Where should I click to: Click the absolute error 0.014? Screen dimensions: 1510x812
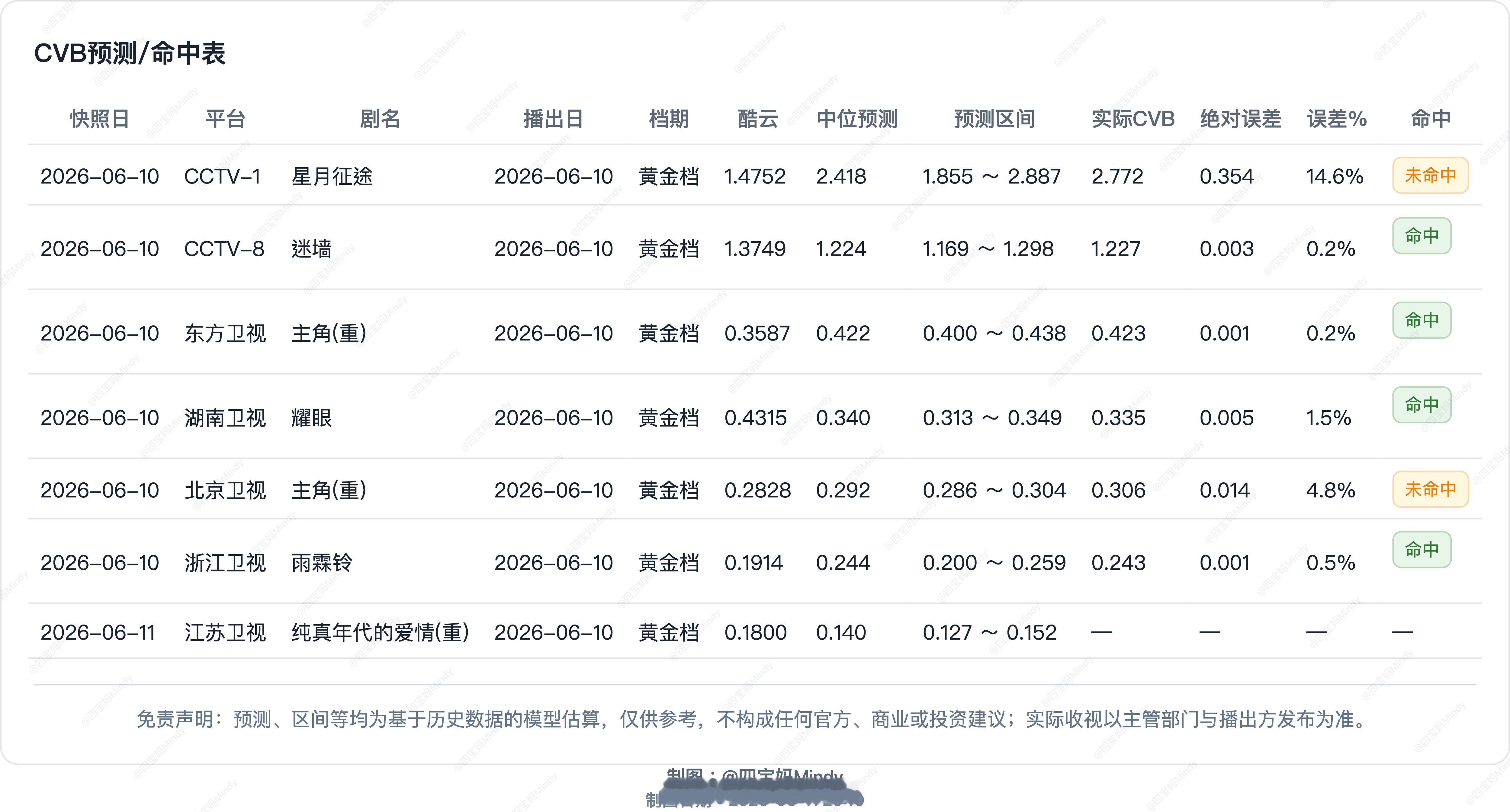click(1225, 490)
